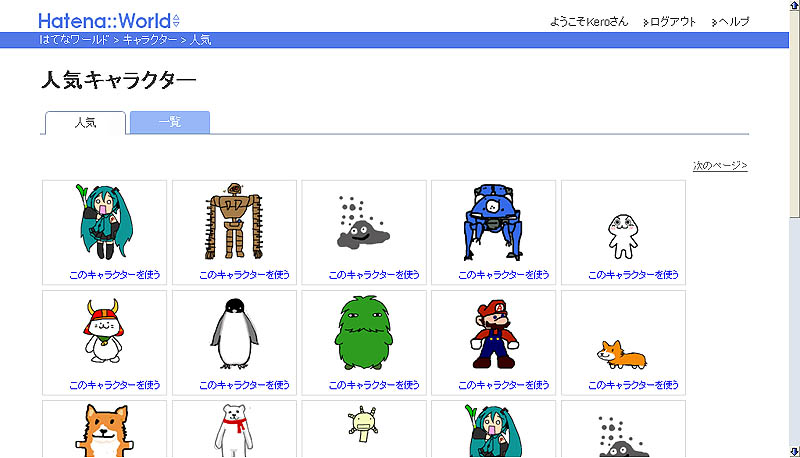Viewport: 800px width, 458px height.
Task: Go to next page via 次のページ> link
Action: pyautogui.click(x=720, y=165)
